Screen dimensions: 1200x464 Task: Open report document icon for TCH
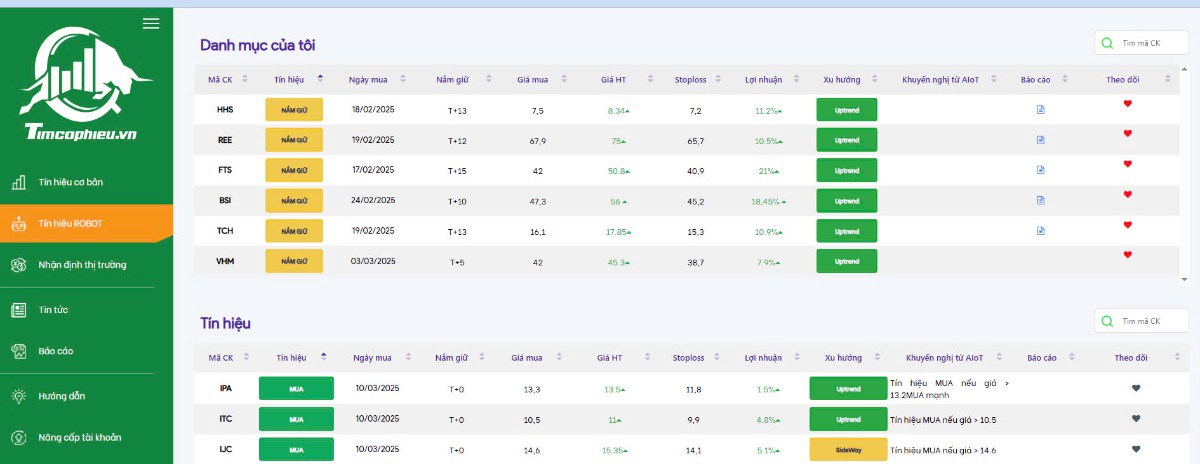(1040, 231)
